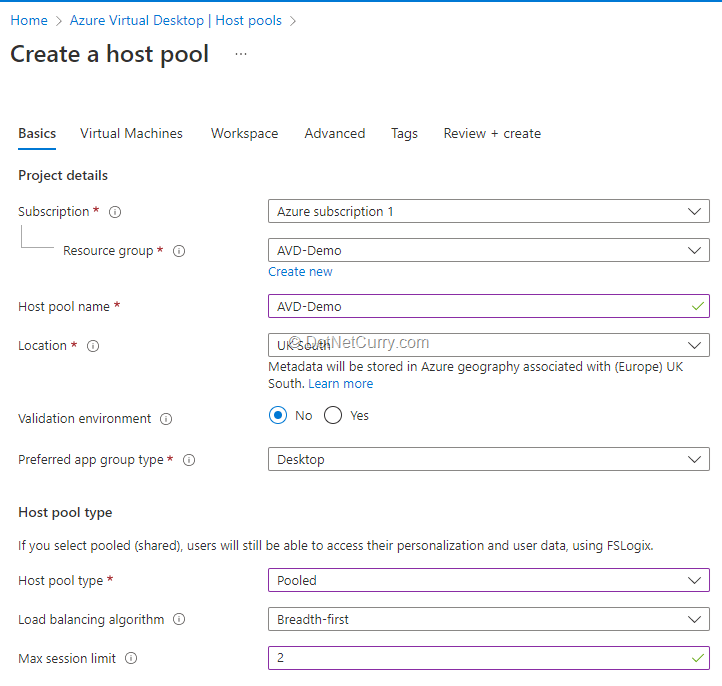Open the Location dropdown
The height and width of the screenshot is (686, 722).
(x=489, y=345)
